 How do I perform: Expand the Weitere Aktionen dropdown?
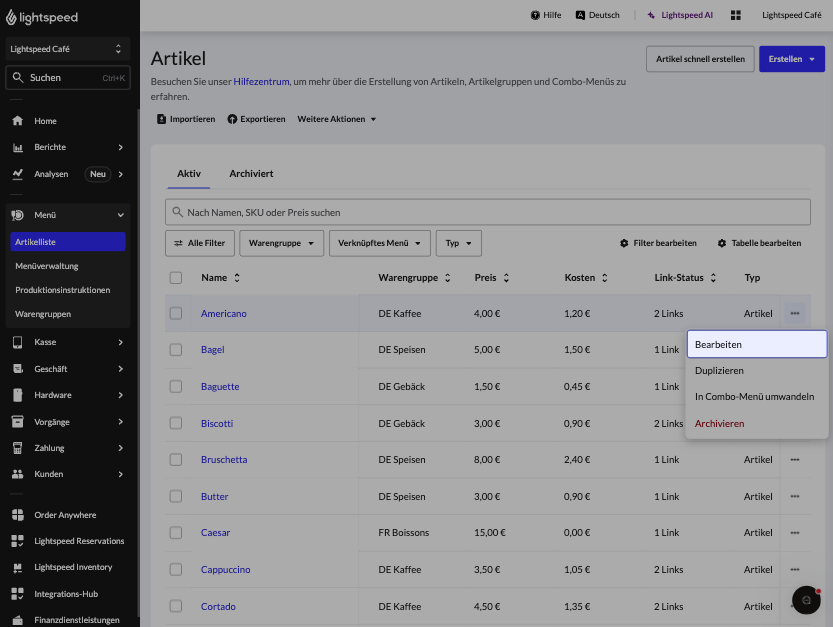pyautogui.click(x=337, y=119)
